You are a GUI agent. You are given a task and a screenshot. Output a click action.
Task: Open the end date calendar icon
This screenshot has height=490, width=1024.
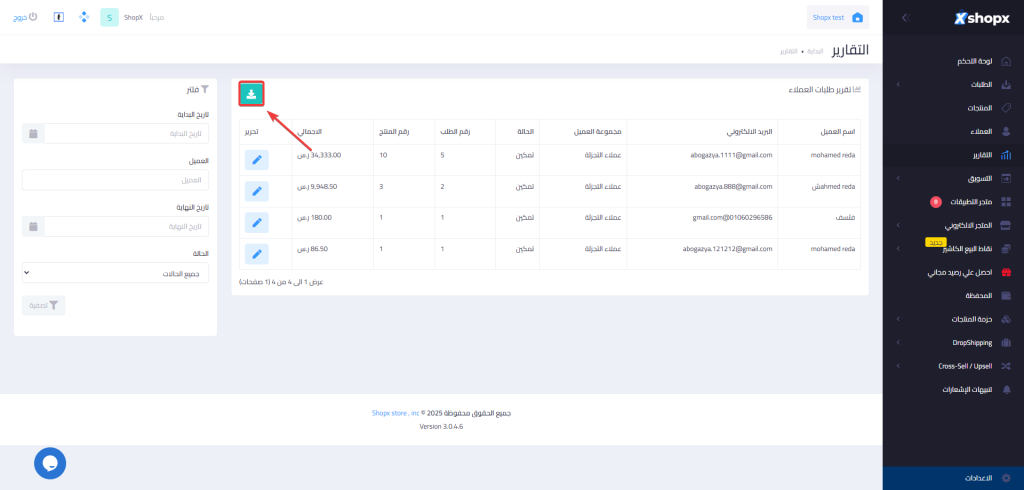click(33, 226)
